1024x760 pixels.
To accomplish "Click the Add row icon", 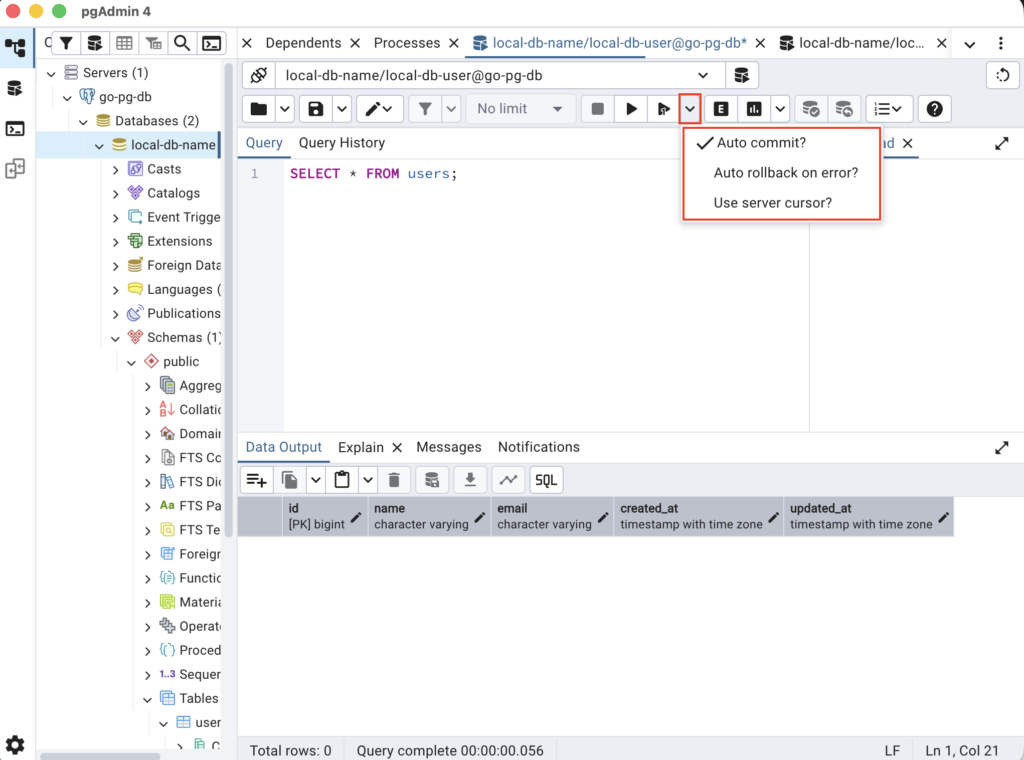I will 256,480.
